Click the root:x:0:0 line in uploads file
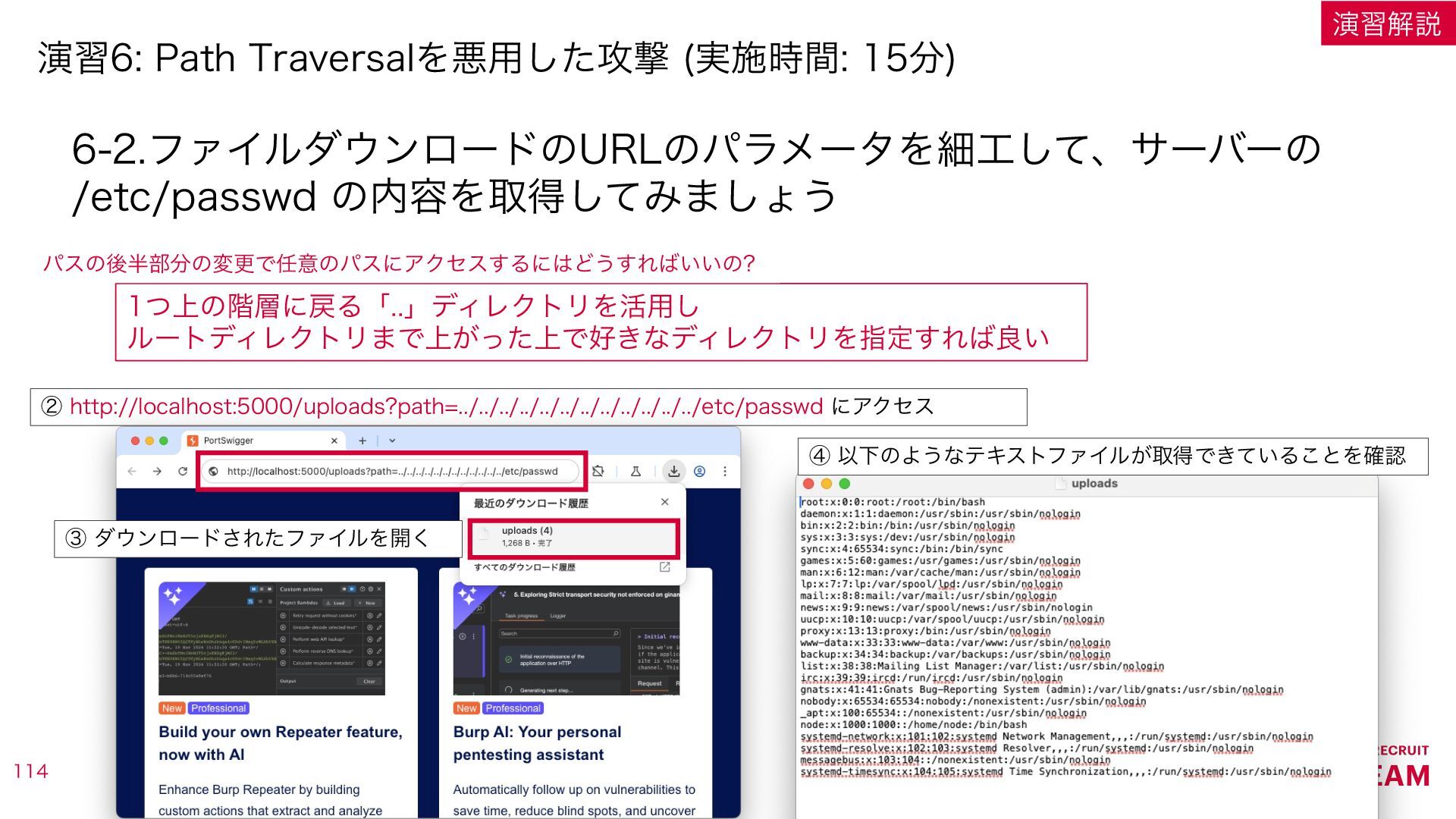 893,502
